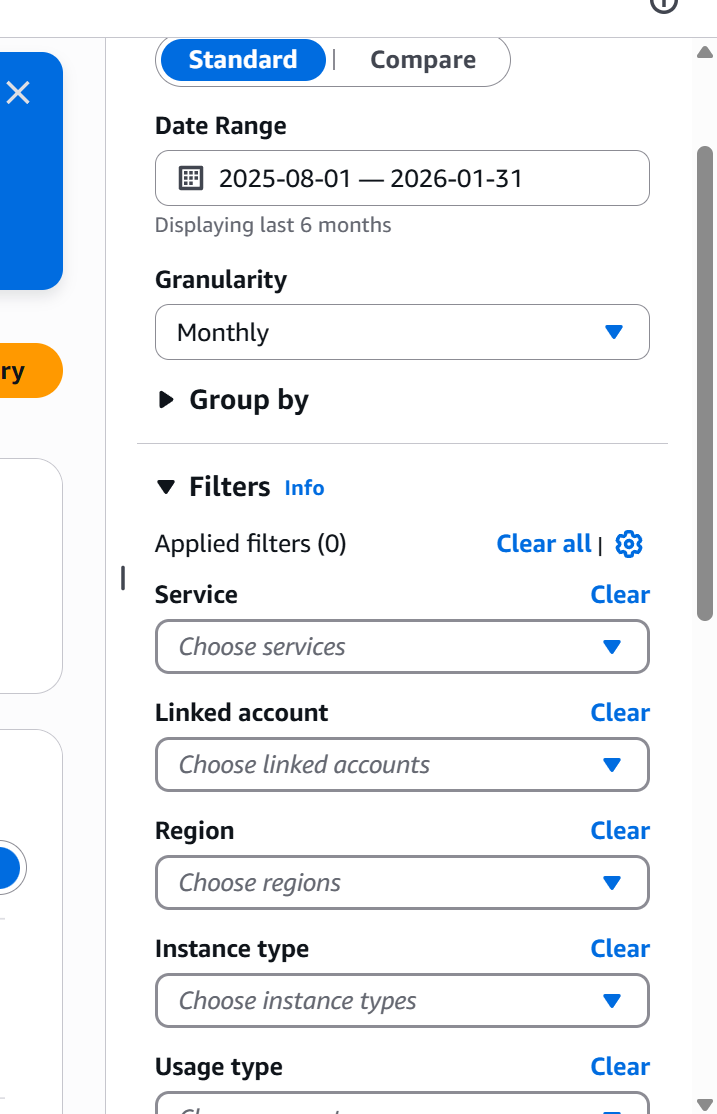Click the settings gear next to Clear all
This screenshot has width=717, height=1114.
(629, 543)
